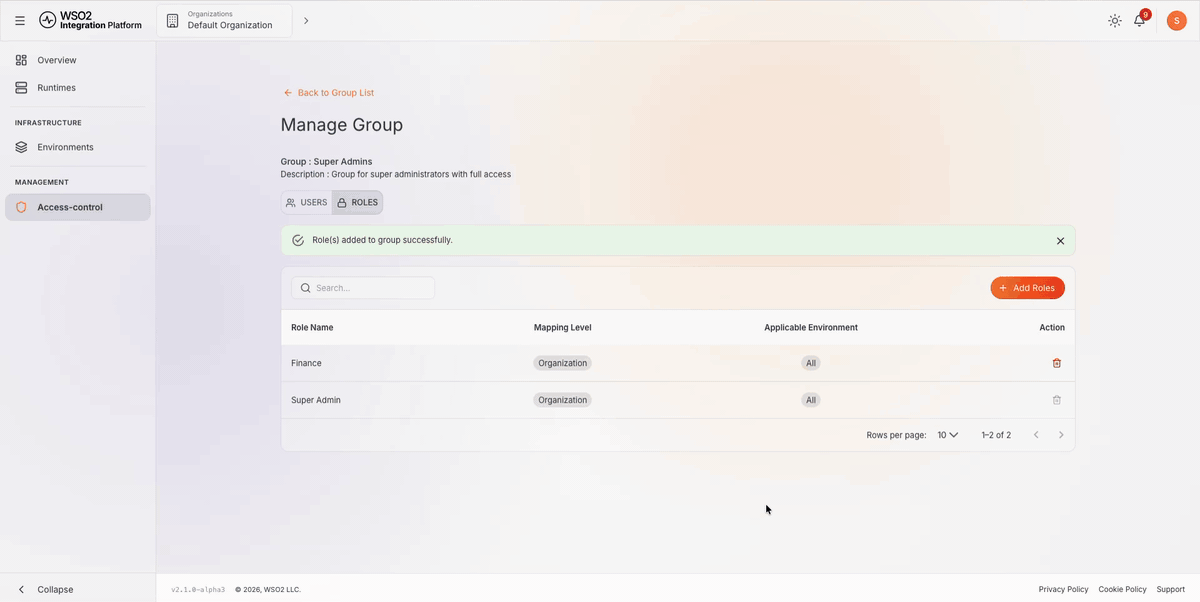Open the hamburger menu icon
Screen dimensions: 1200x602
point(20,20)
